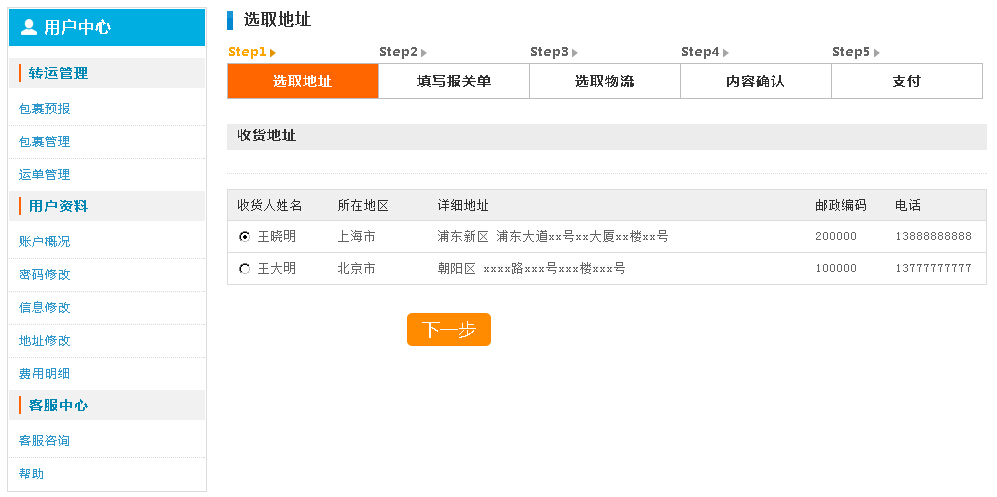Navigate to 信息修改
Viewport: 997px width, 497px height.
pyautogui.click(x=45, y=308)
